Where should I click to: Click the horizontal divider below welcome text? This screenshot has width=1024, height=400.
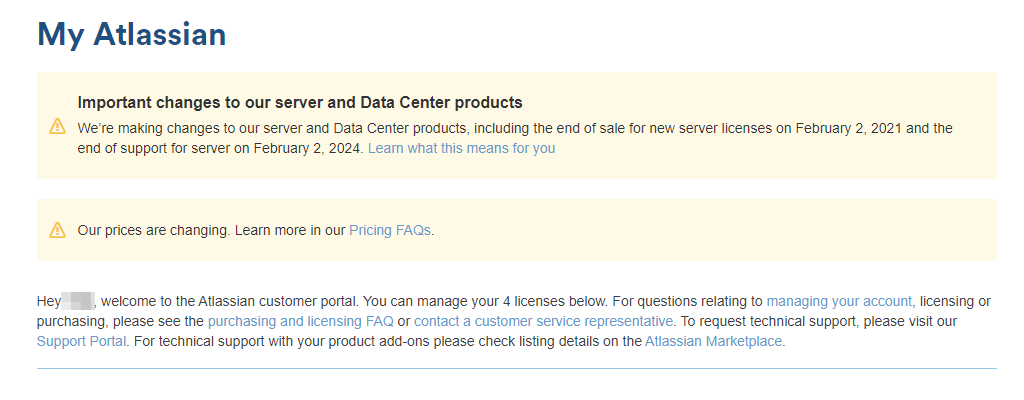[516, 368]
